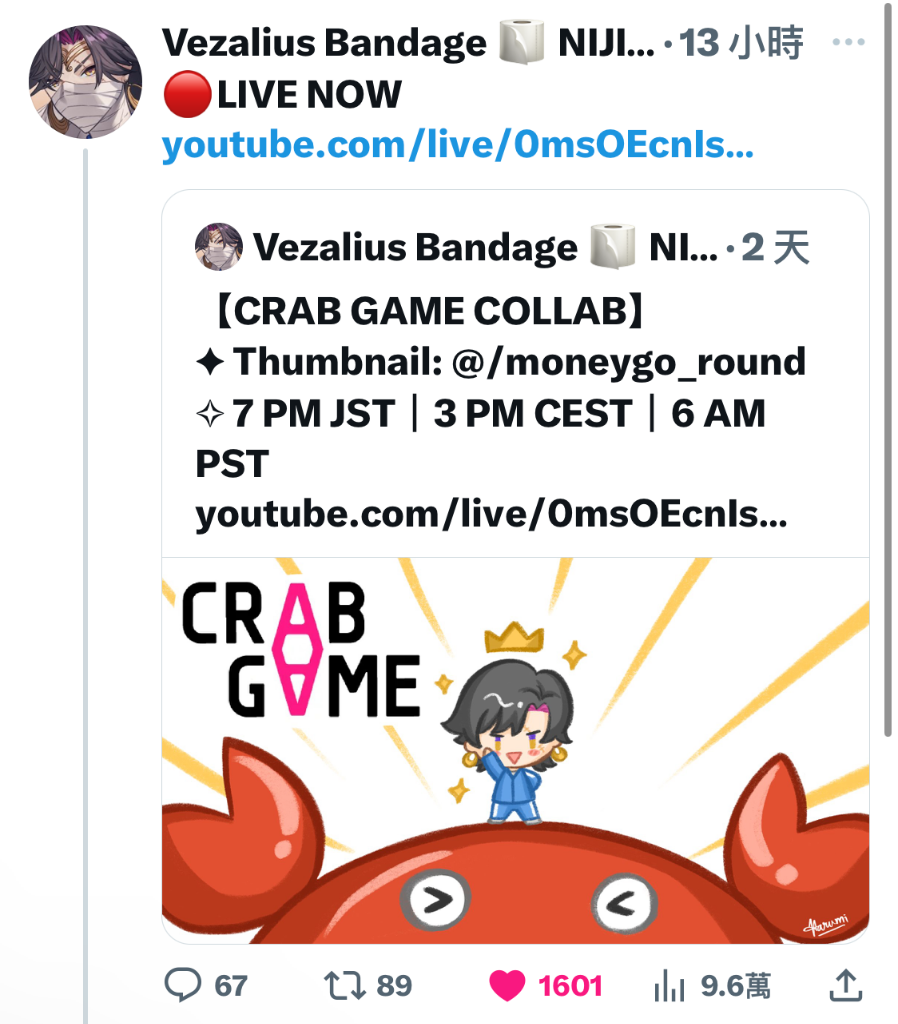Viewport: 898px width, 1024px height.
Task: Click the 13 小時 timestamp
Action: 741,43
